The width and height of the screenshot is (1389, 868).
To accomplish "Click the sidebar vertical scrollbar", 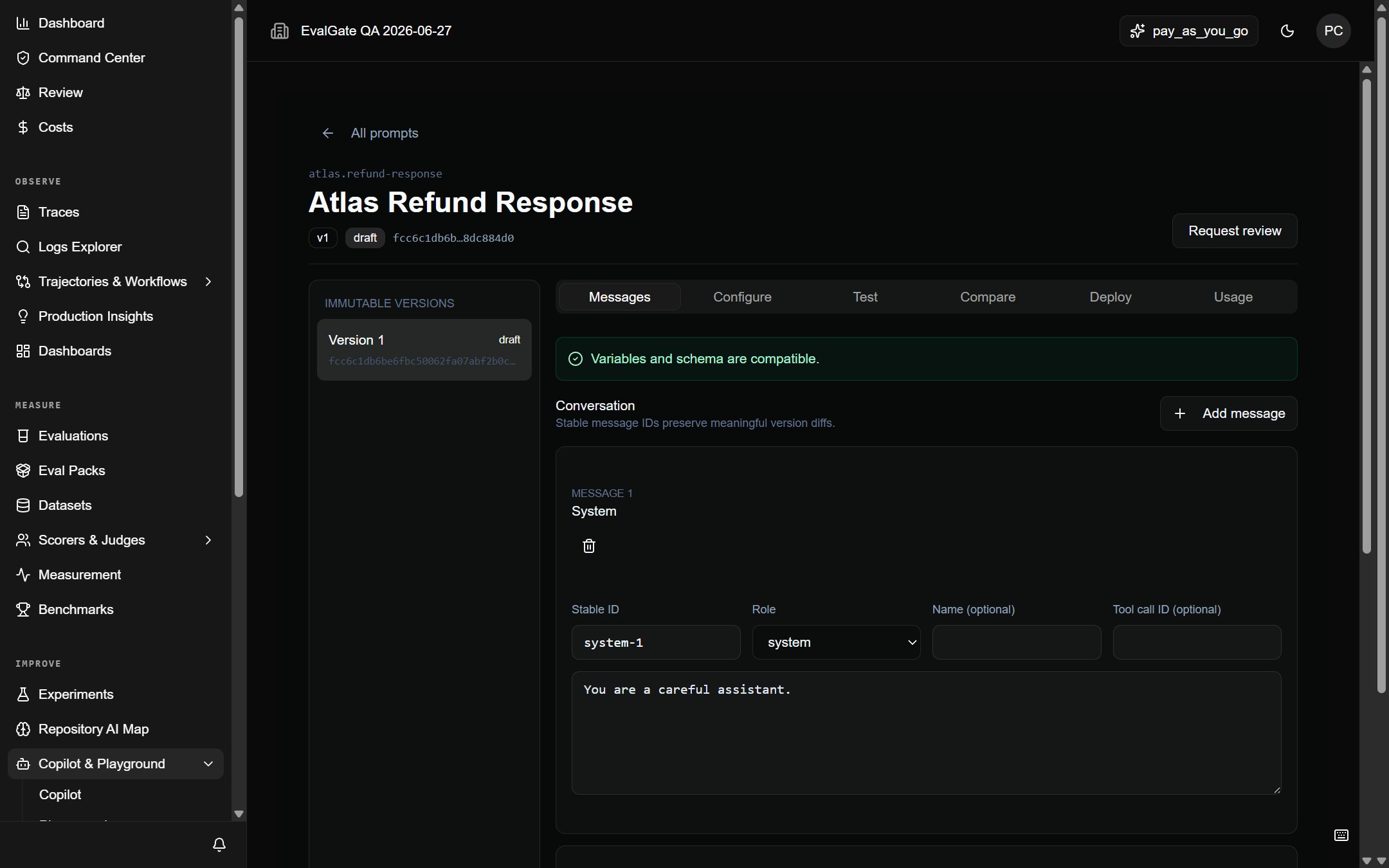I will 239,257.
